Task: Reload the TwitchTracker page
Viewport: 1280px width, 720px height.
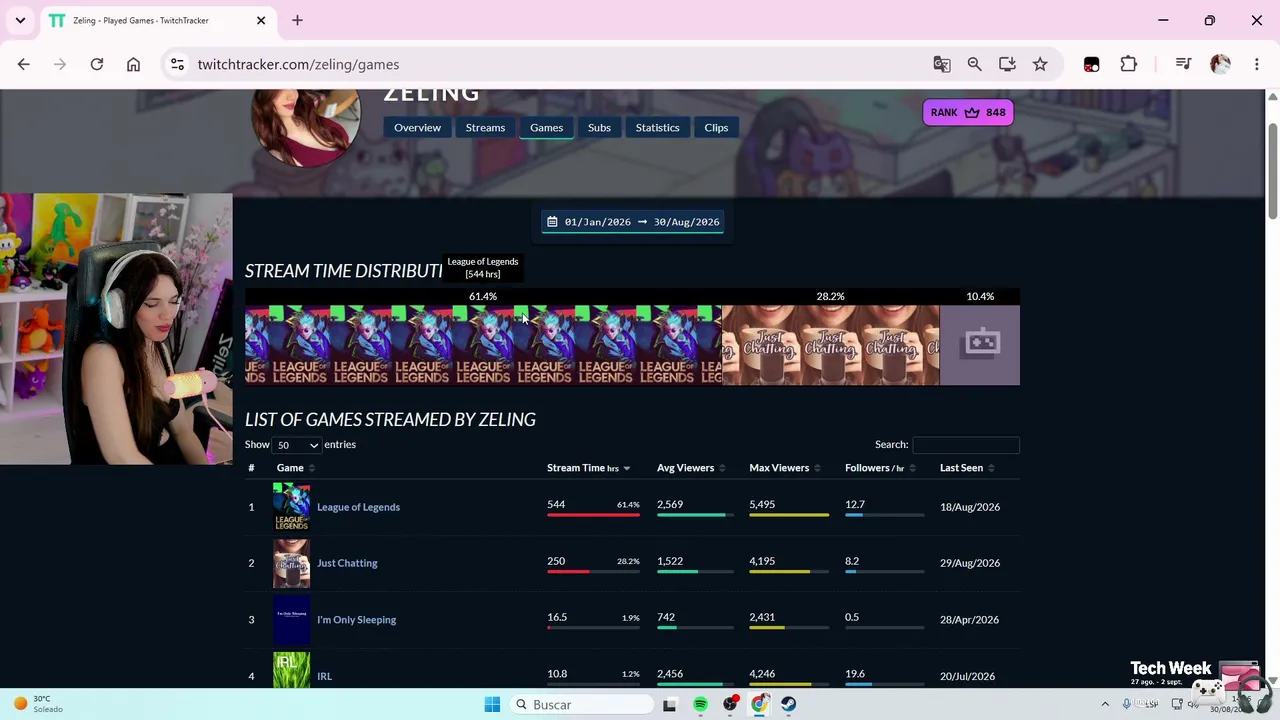Action: tap(97, 64)
